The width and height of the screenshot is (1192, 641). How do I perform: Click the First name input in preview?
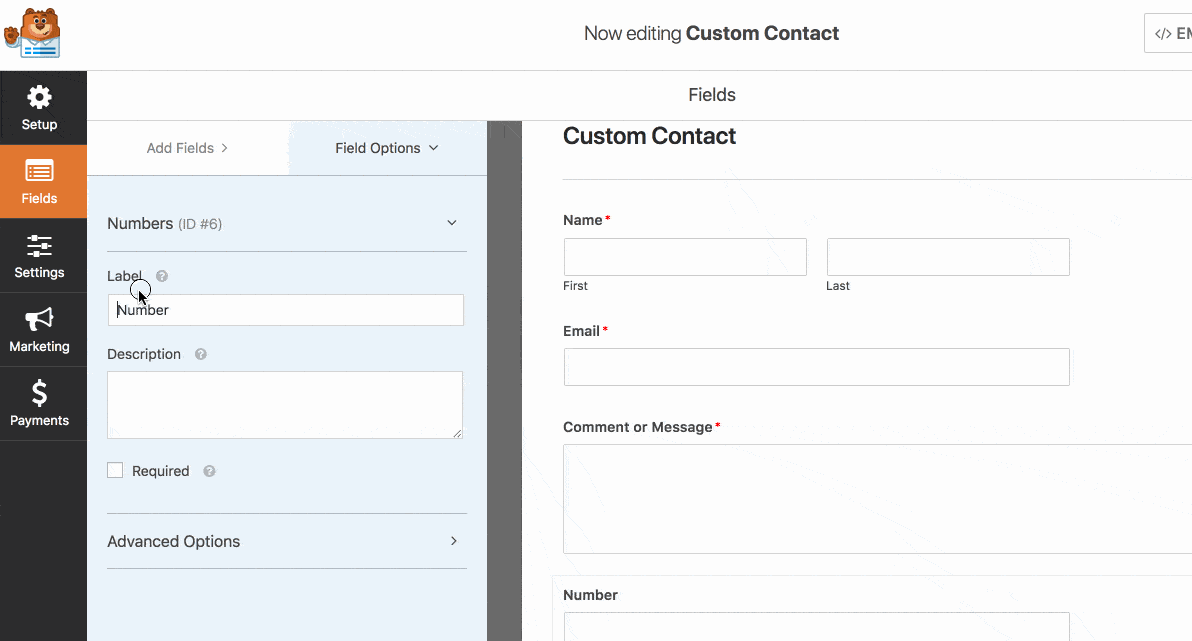(x=685, y=257)
